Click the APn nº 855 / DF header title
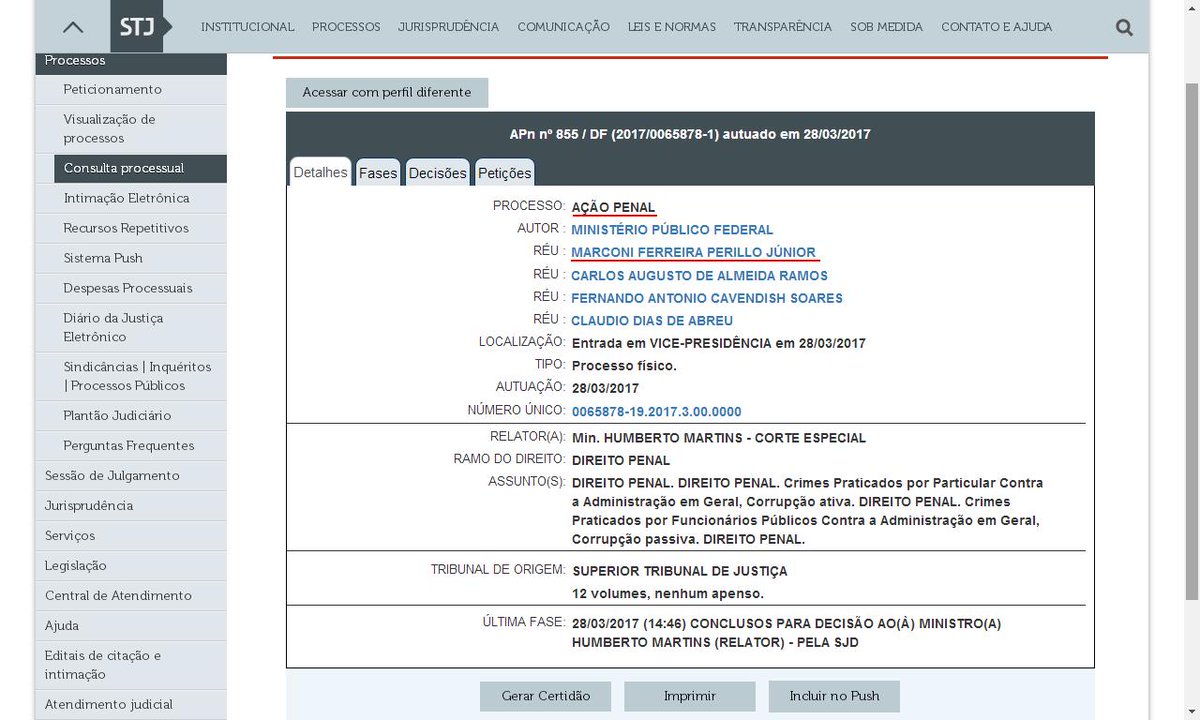This screenshot has width=1200, height=720. pos(690,134)
